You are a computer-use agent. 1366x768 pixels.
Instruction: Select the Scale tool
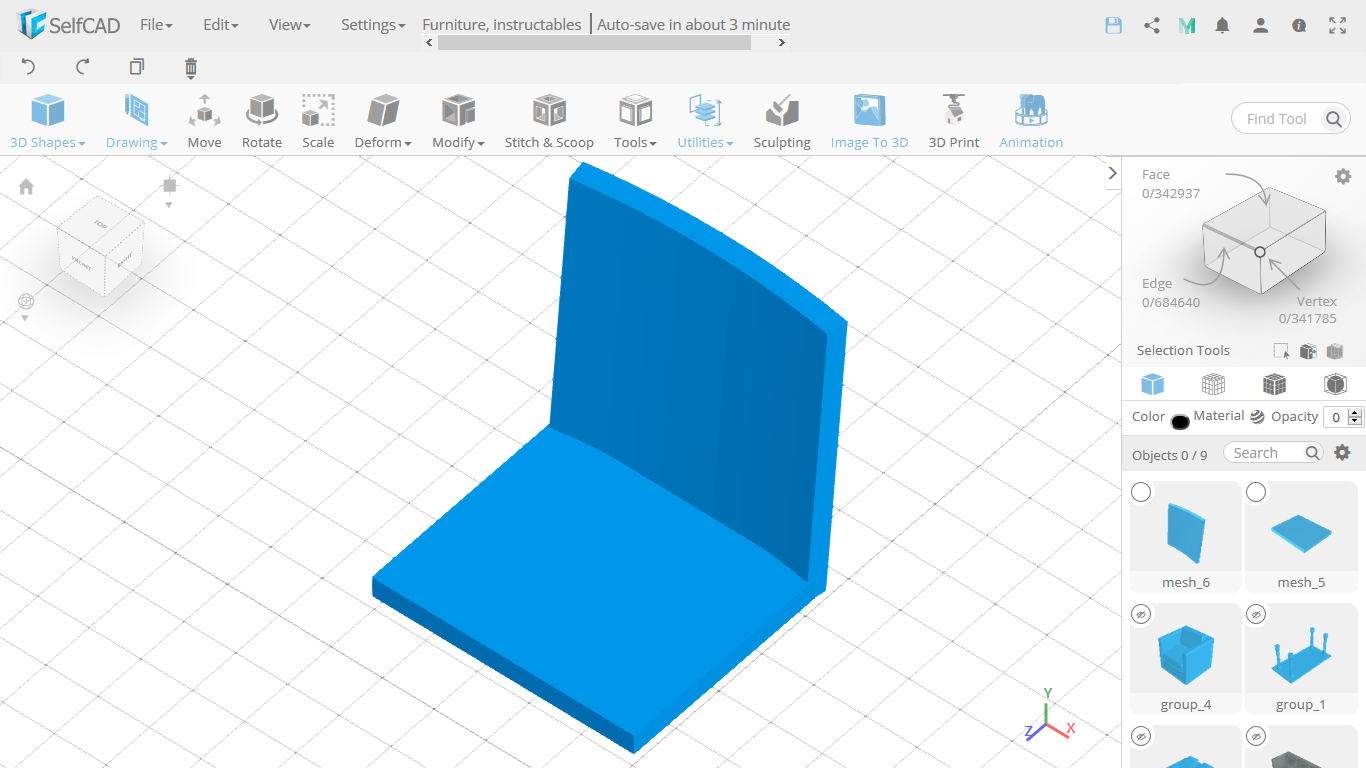[x=318, y=121]
